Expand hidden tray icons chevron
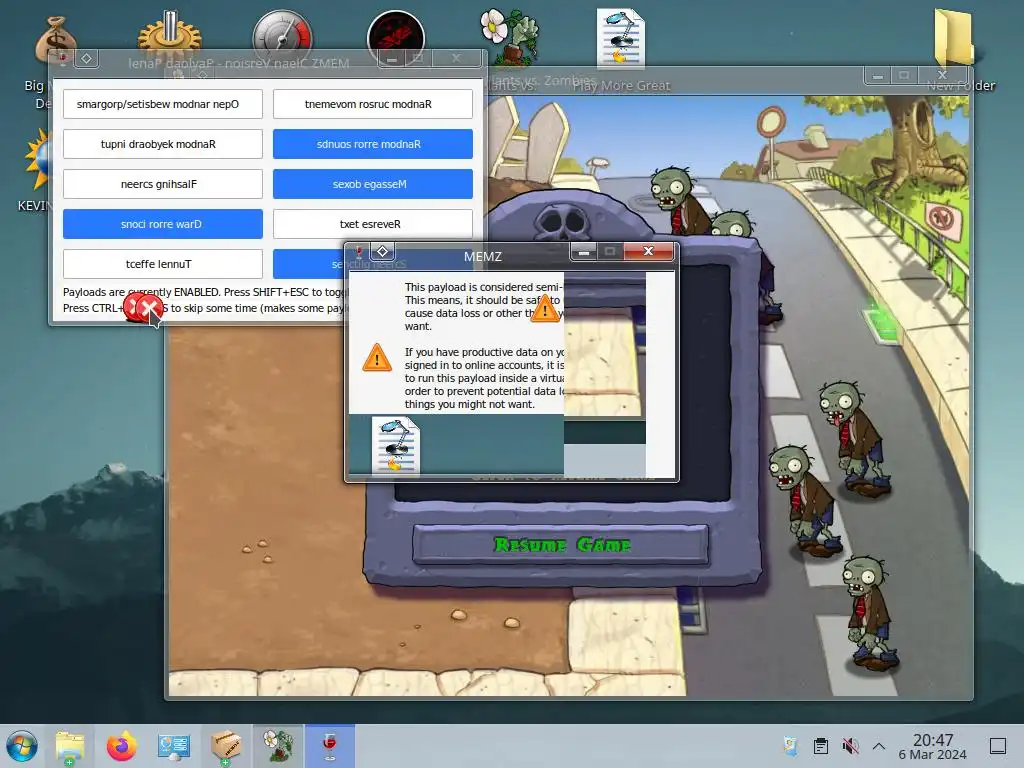 pyautogui.click(x=879, y=746)
